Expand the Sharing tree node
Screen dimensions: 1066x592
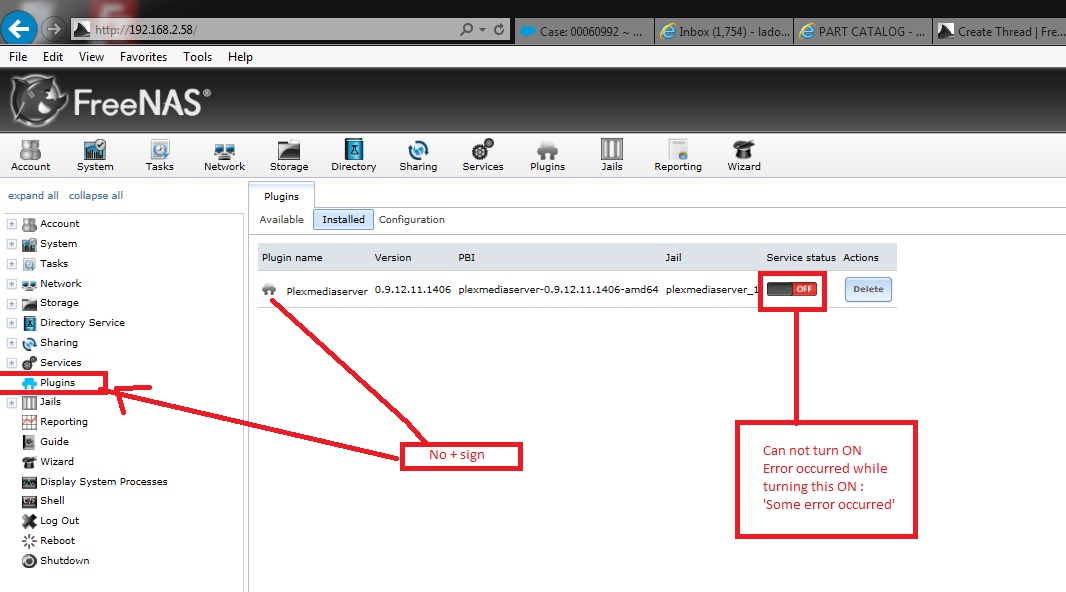12,343
